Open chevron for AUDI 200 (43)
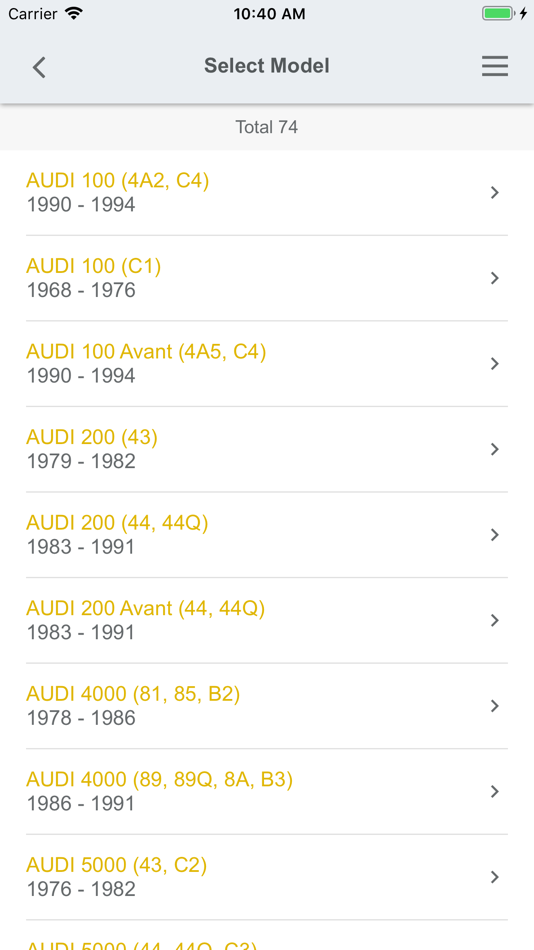The height and width of the screenshot is (950, 534). coord(495,449)
